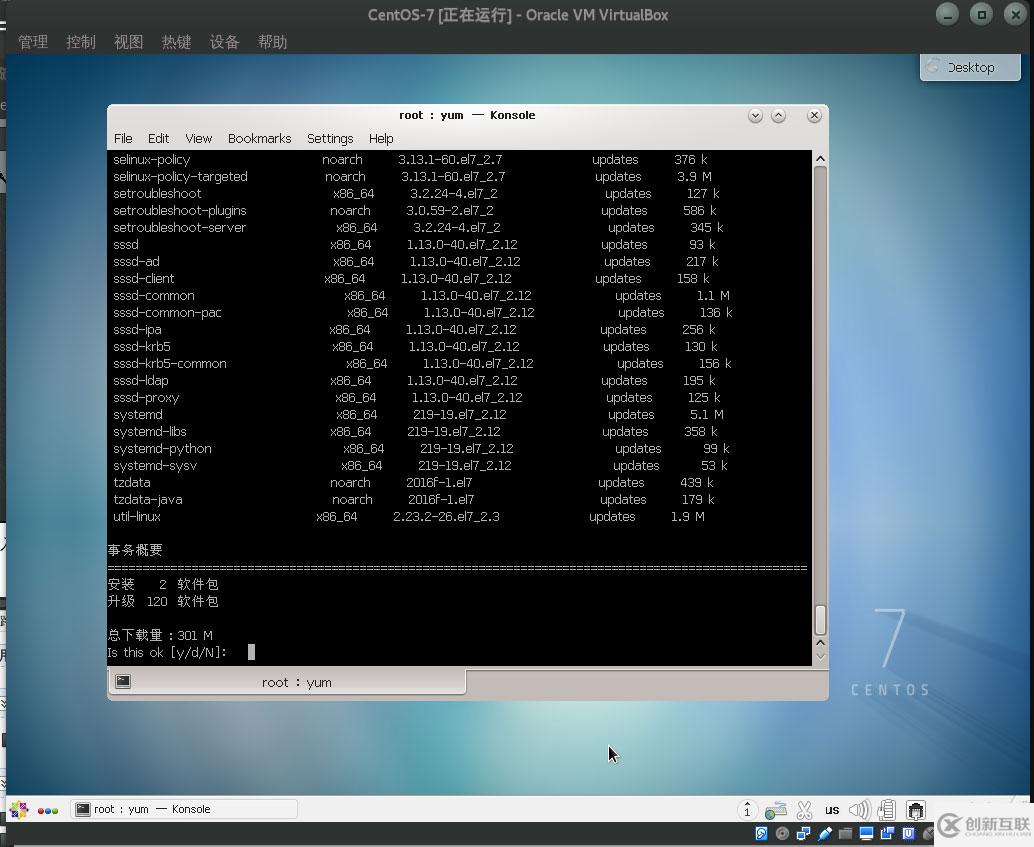Click Konsole 'keep below' down-chevron title button

(x=756, y=116)
